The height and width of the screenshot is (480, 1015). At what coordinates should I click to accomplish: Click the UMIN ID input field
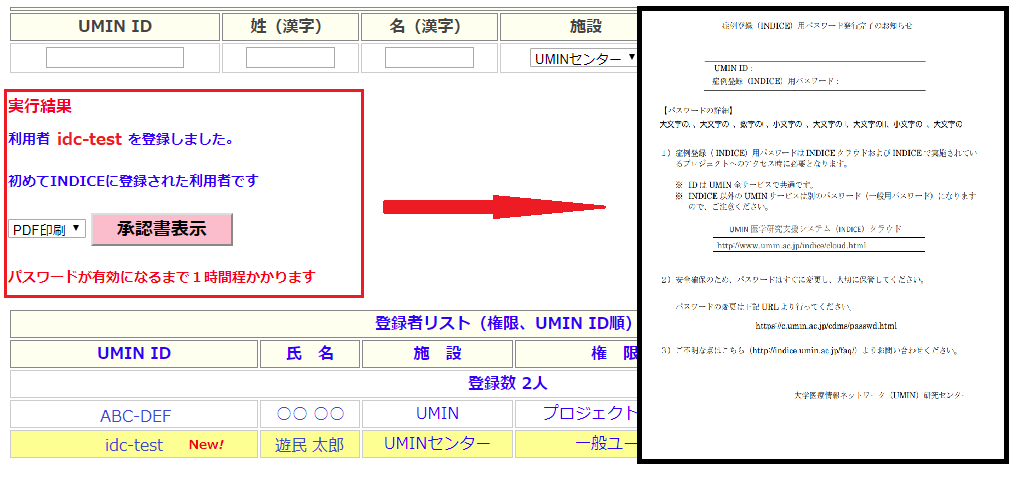point(115,58)
